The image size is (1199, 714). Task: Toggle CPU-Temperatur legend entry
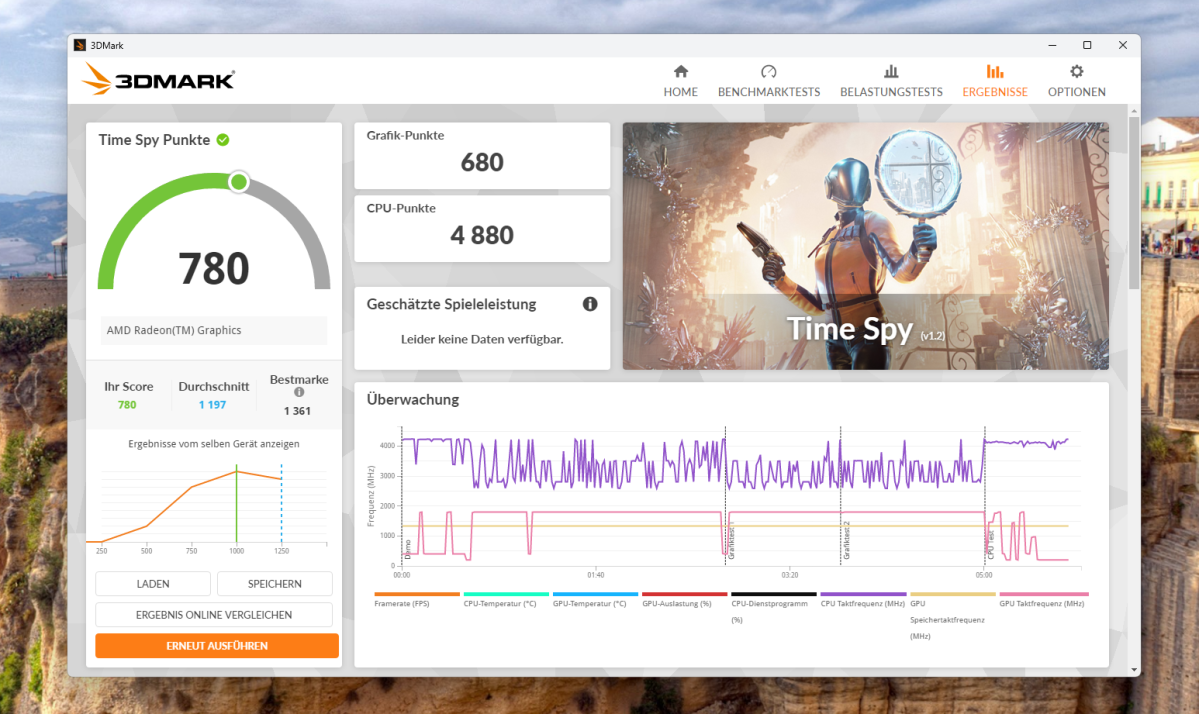pos(505,600)
